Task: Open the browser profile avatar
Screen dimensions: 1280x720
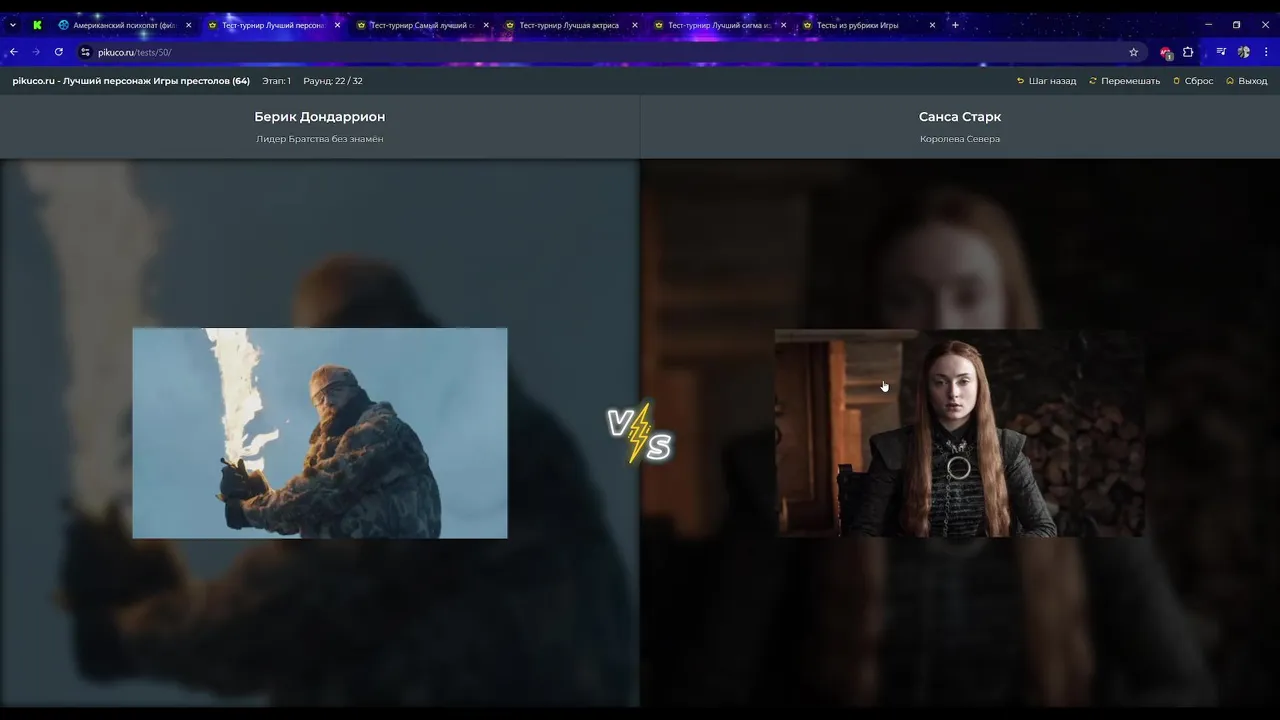Action: 1244,52
